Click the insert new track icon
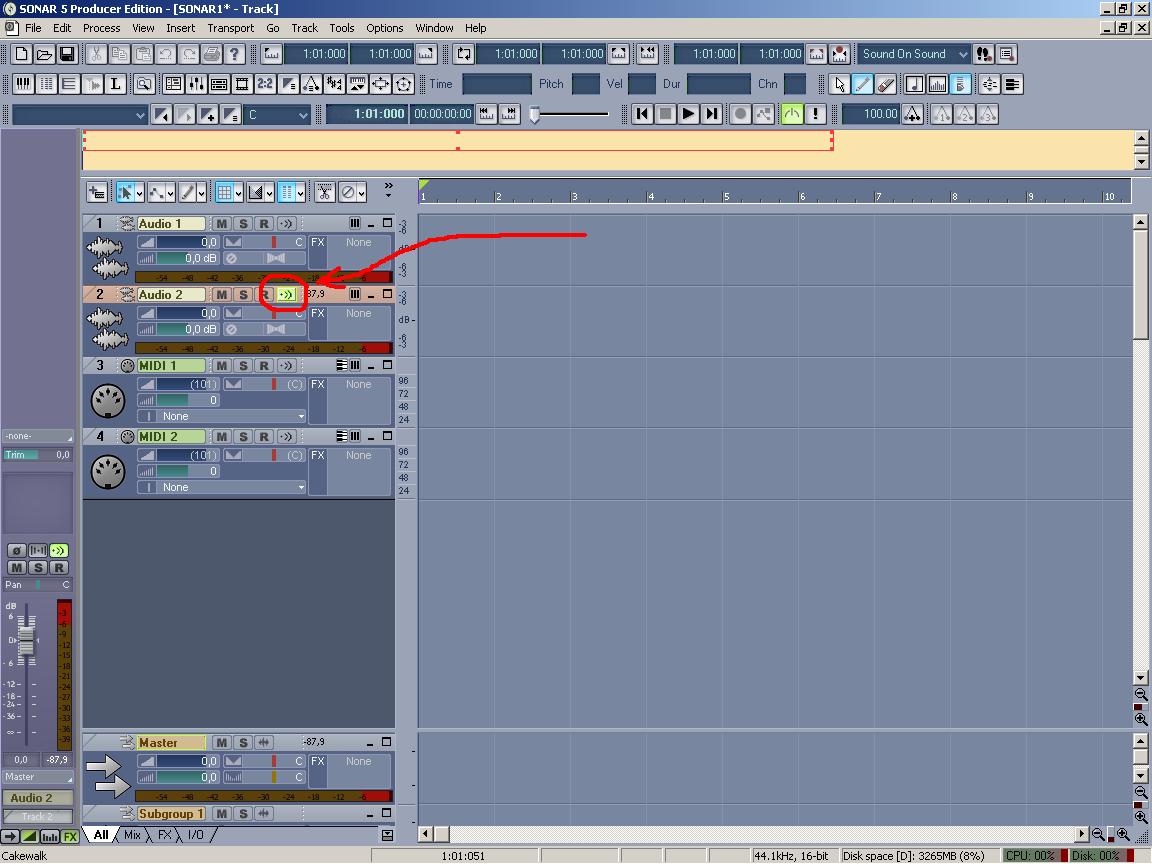This screenshot has width=1152, height=864. coord(97,193)
